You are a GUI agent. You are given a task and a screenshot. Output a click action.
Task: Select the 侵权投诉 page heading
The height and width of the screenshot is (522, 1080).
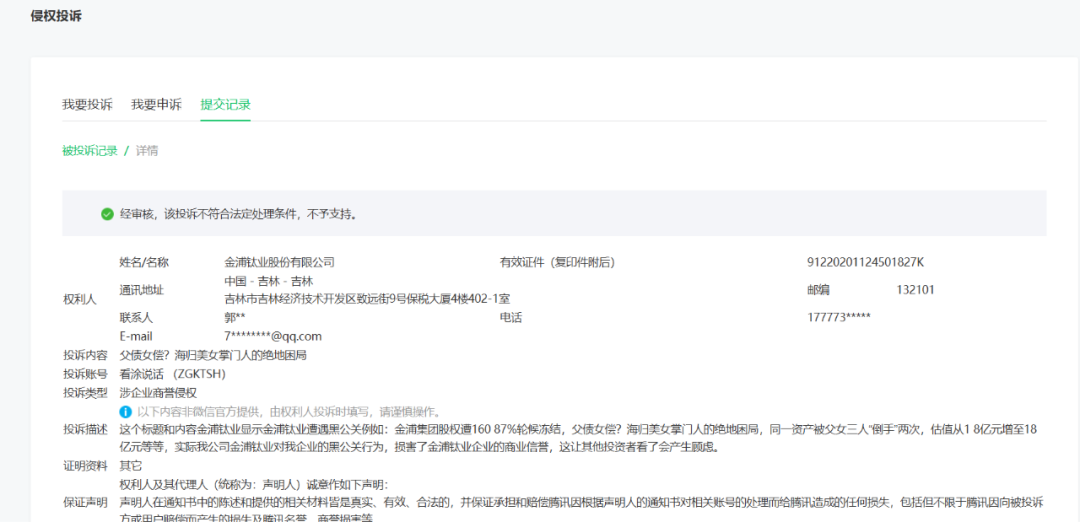(56, 17)
